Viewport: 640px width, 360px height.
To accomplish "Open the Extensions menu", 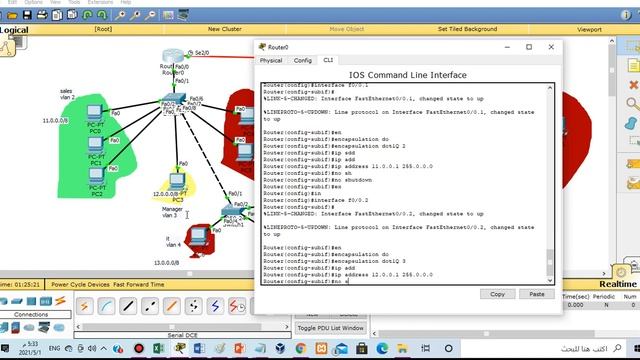I will click(100, 2).
